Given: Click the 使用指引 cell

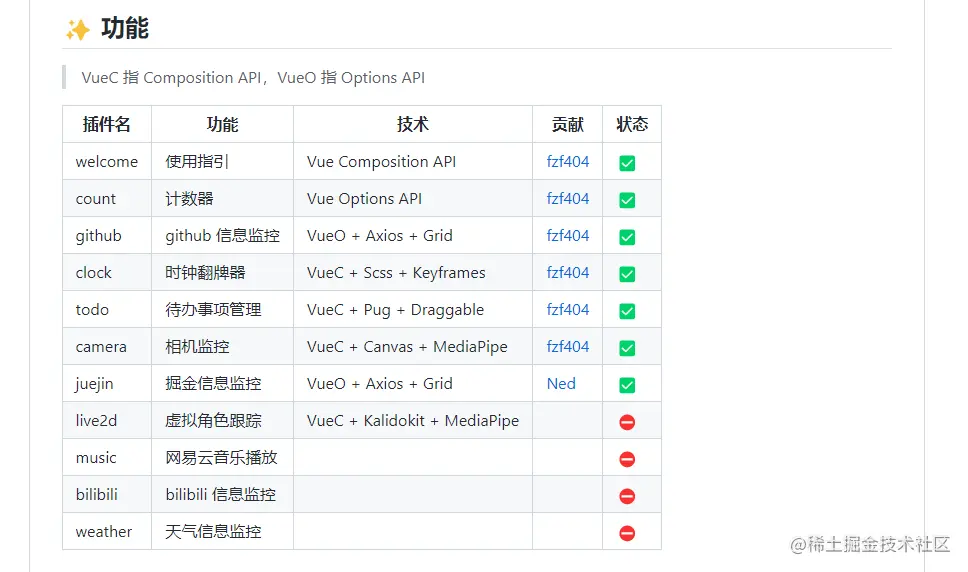Looking at the screenshot, I should [222, 162].
